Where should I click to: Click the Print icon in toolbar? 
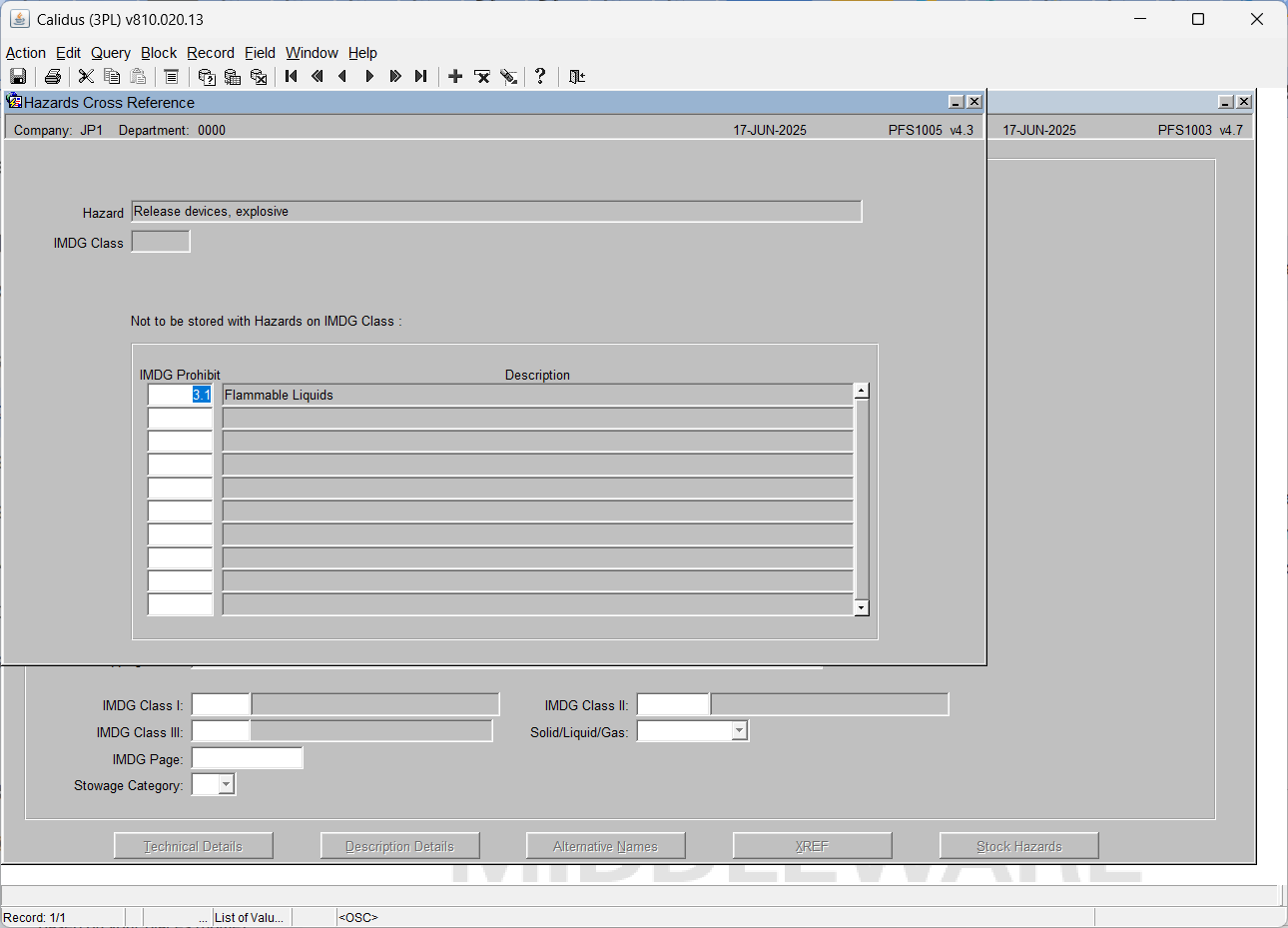pos(53,77)
